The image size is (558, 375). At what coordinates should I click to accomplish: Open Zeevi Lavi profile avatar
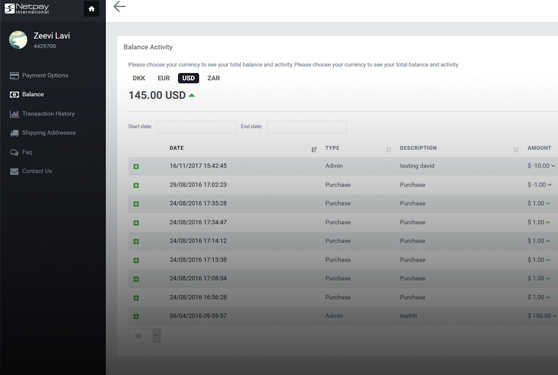tap(18, 39)
